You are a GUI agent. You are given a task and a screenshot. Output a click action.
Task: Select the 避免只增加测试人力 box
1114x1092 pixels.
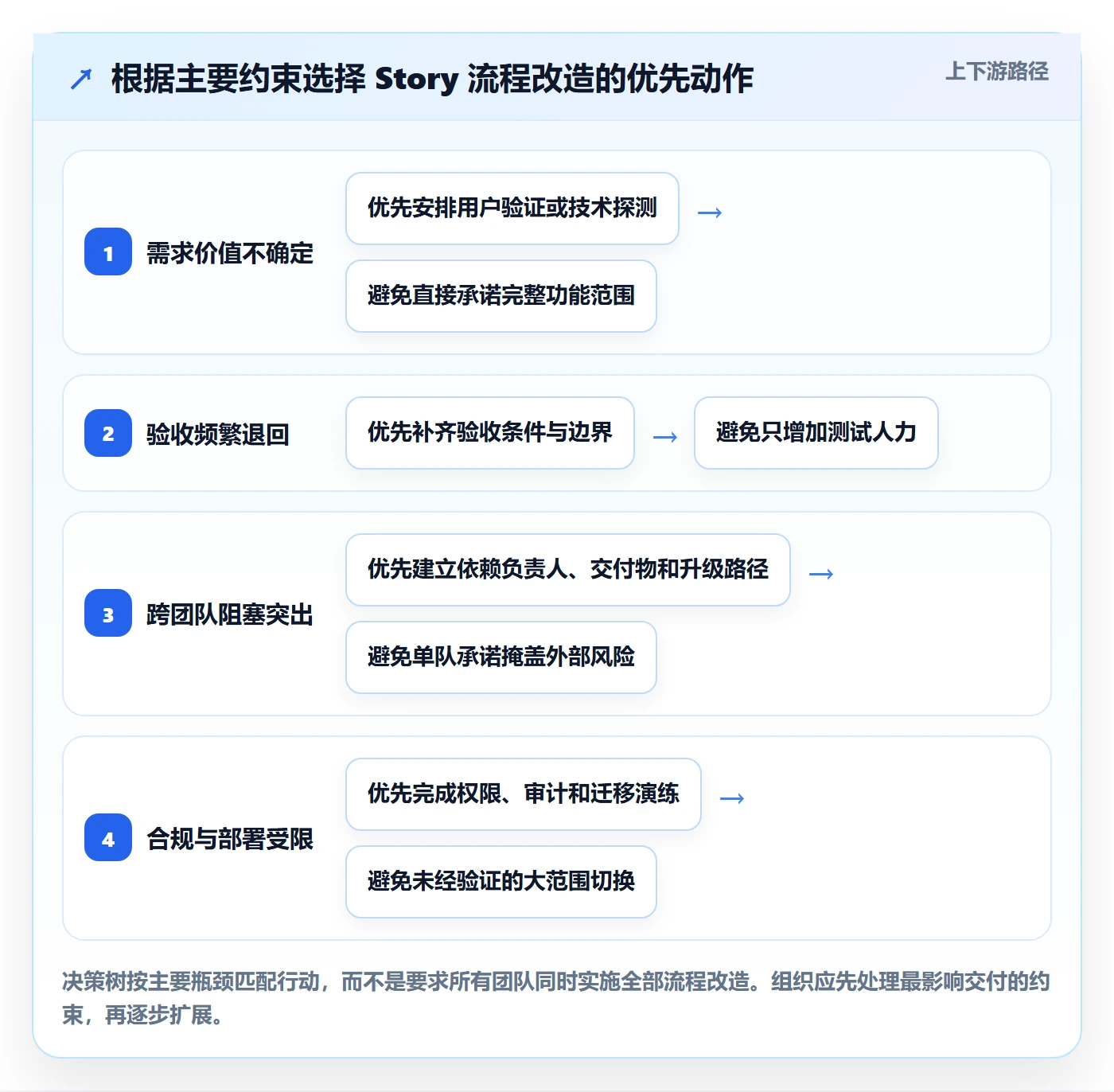[816, 433]
